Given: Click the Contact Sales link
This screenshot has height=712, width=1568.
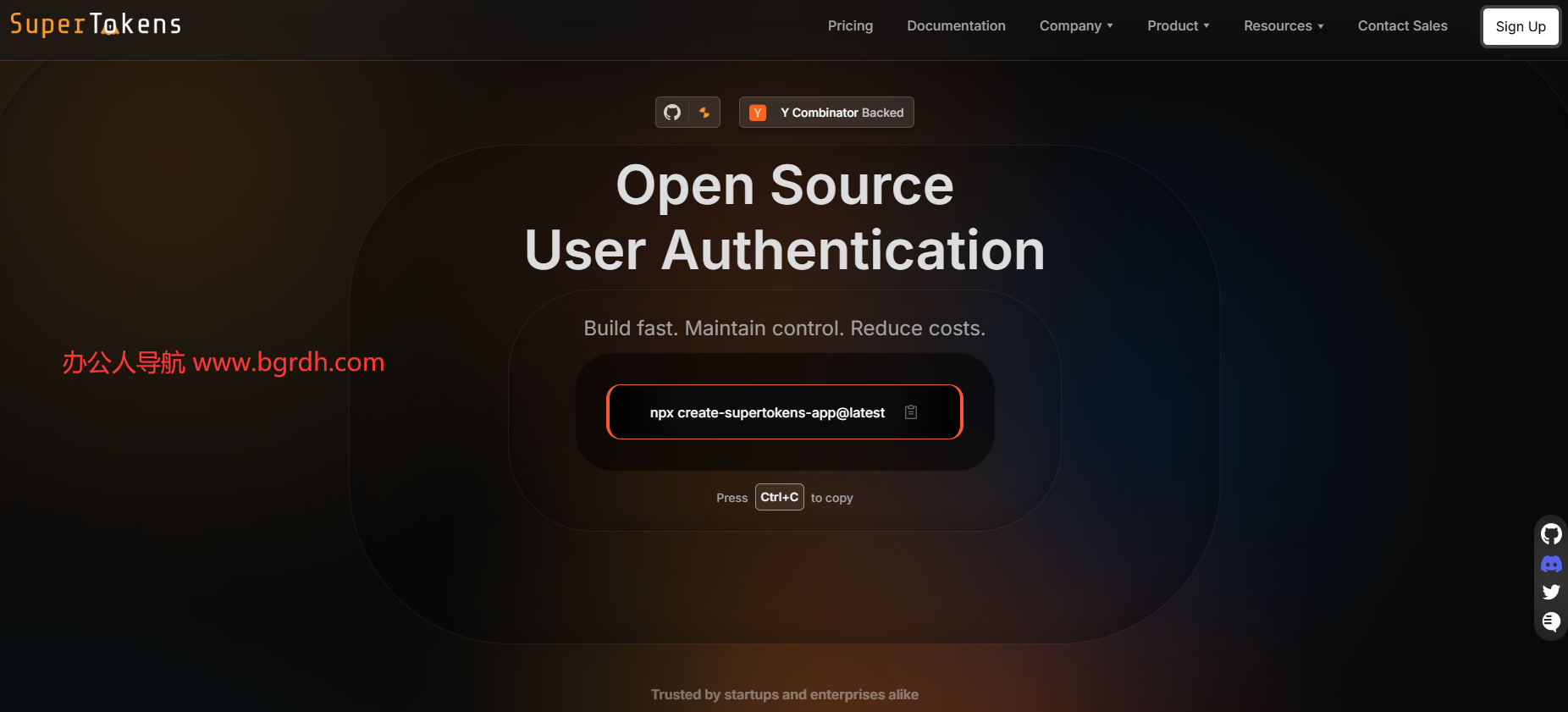Looking at the screenshot, I should [x=1402, y=26].
